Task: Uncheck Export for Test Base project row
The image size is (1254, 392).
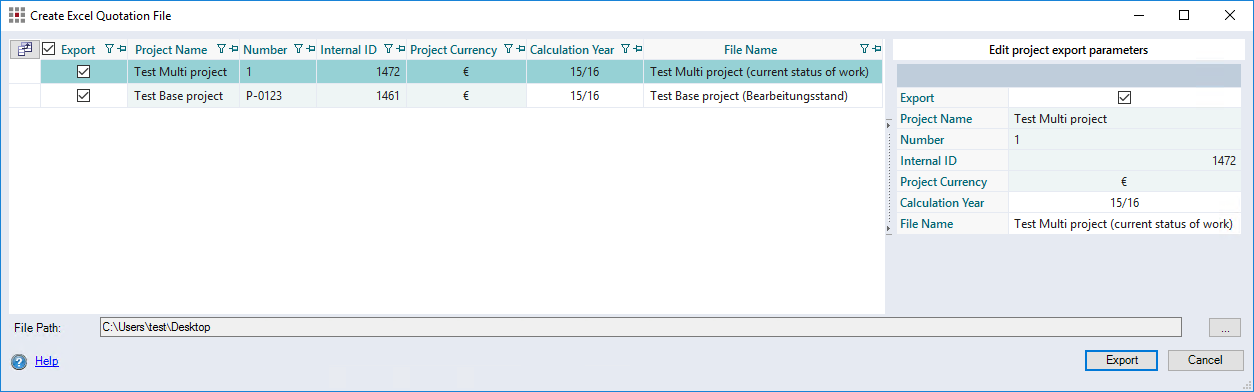Action: point(84,96)
